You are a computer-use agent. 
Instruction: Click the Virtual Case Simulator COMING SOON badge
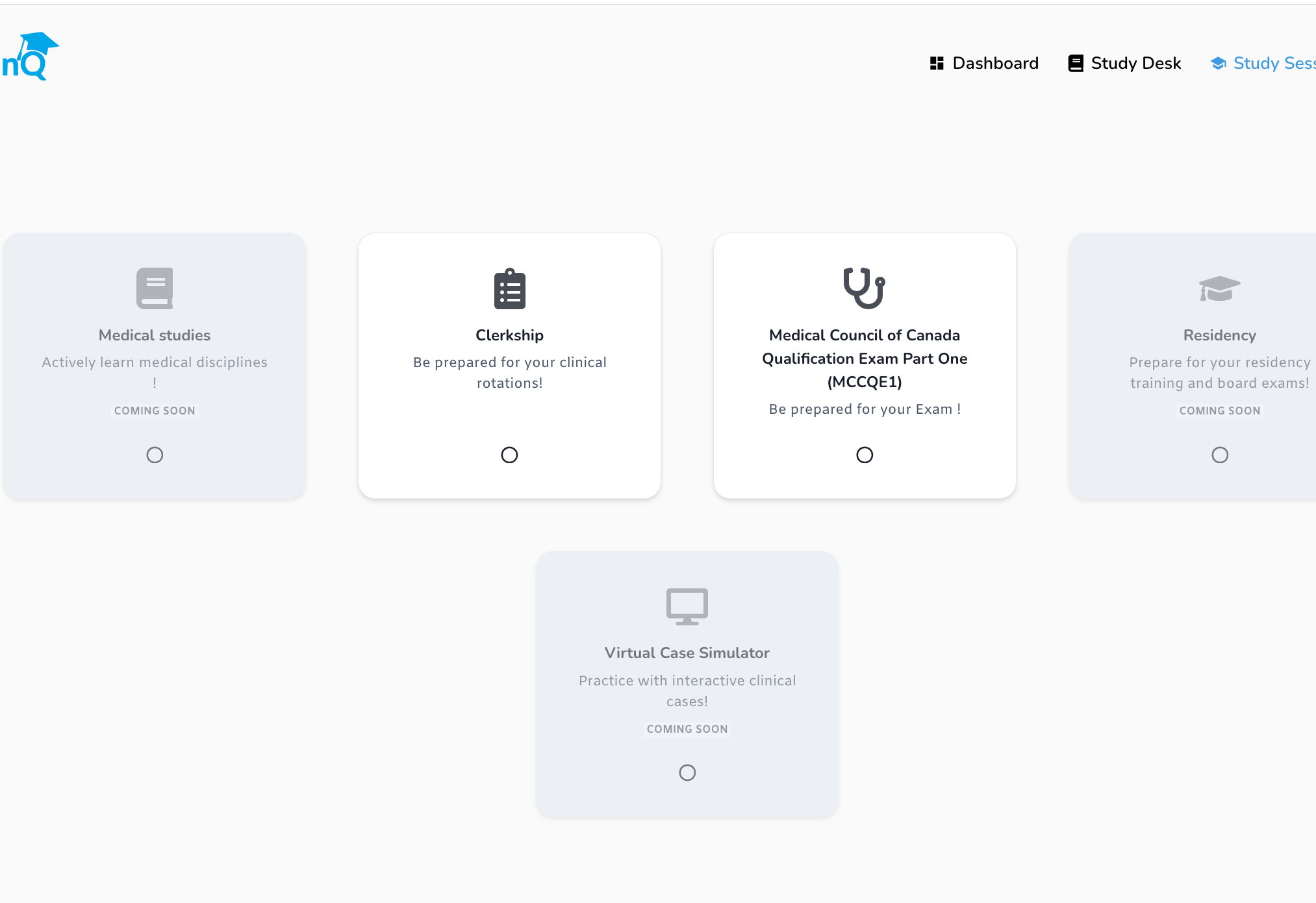(687, 729)
